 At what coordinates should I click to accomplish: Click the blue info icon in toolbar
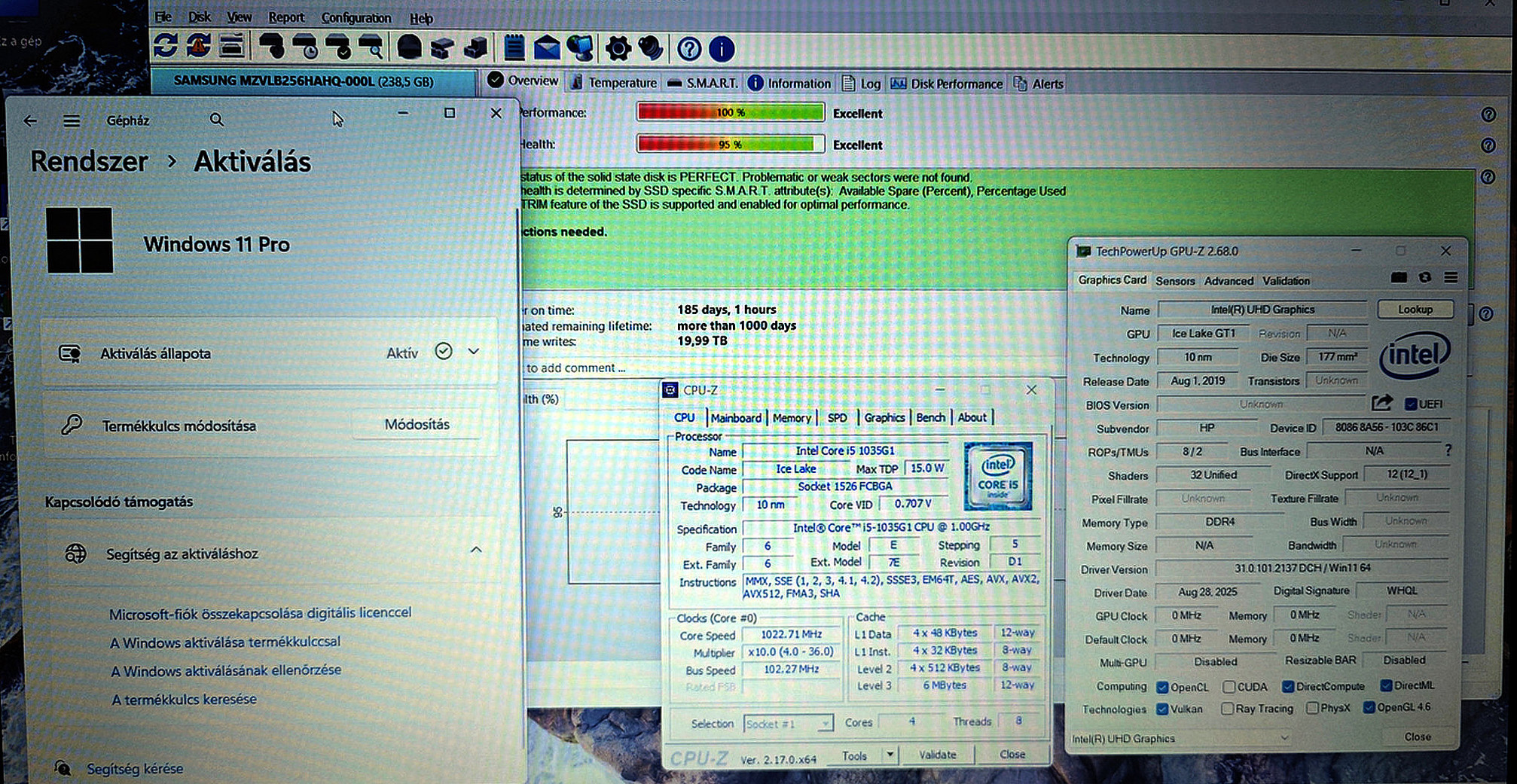pos(722,50)
